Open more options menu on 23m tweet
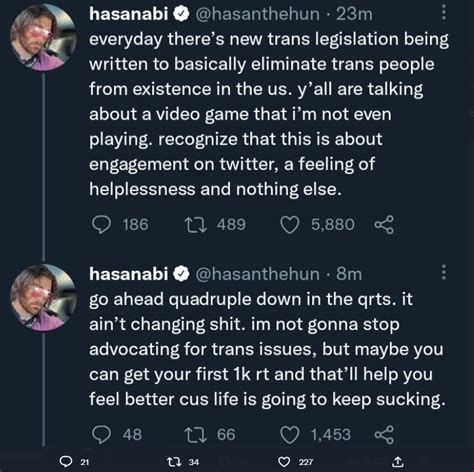 pyautogui.click(x=444, y=13)
